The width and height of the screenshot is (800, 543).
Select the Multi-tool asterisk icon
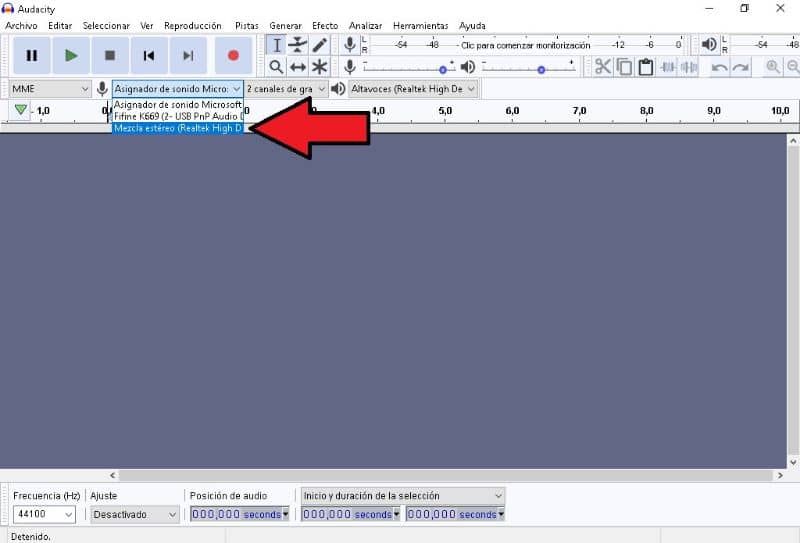coord(319,67)
